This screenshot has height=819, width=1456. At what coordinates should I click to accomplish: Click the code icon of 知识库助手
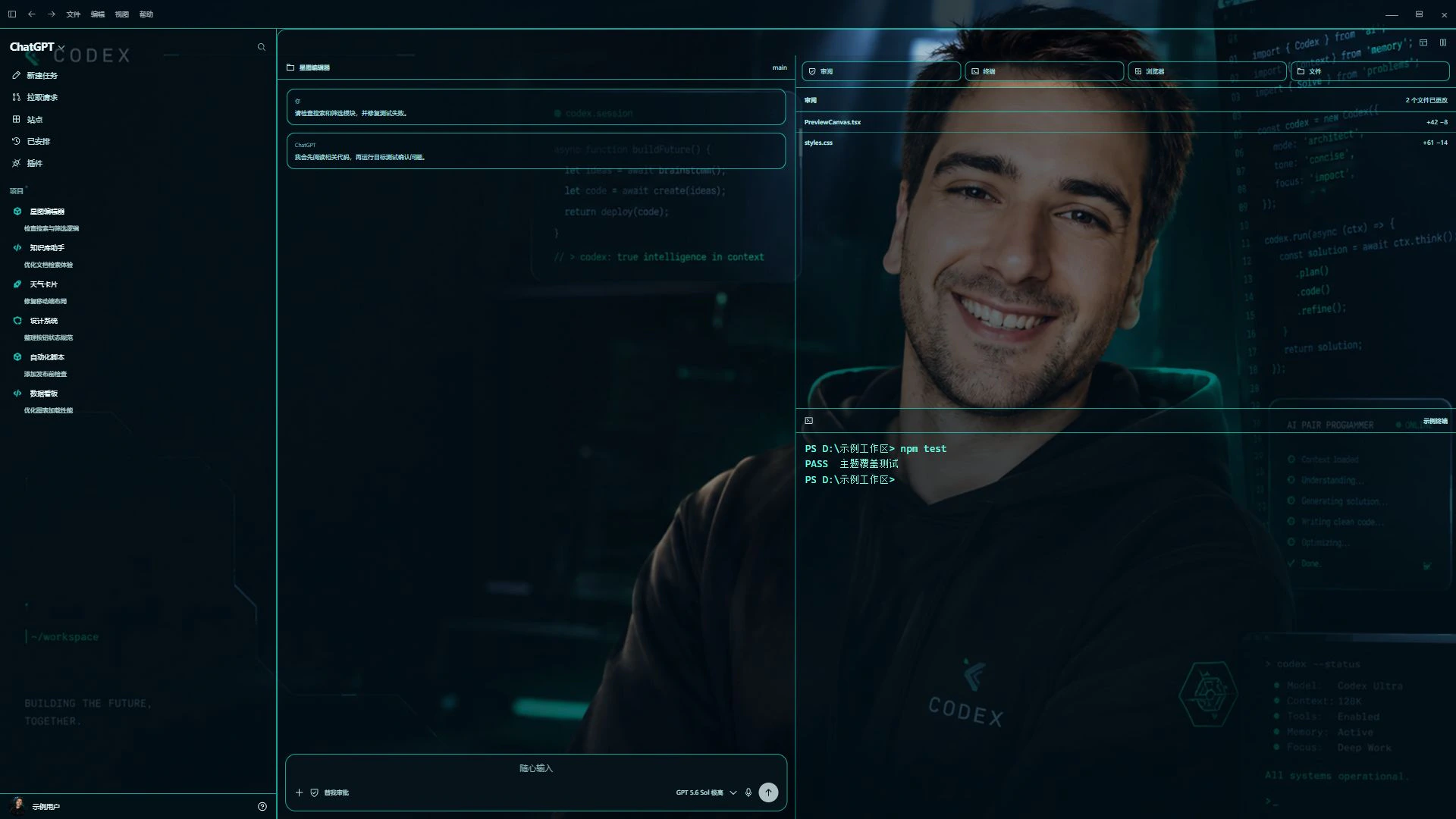coord(17,248)
